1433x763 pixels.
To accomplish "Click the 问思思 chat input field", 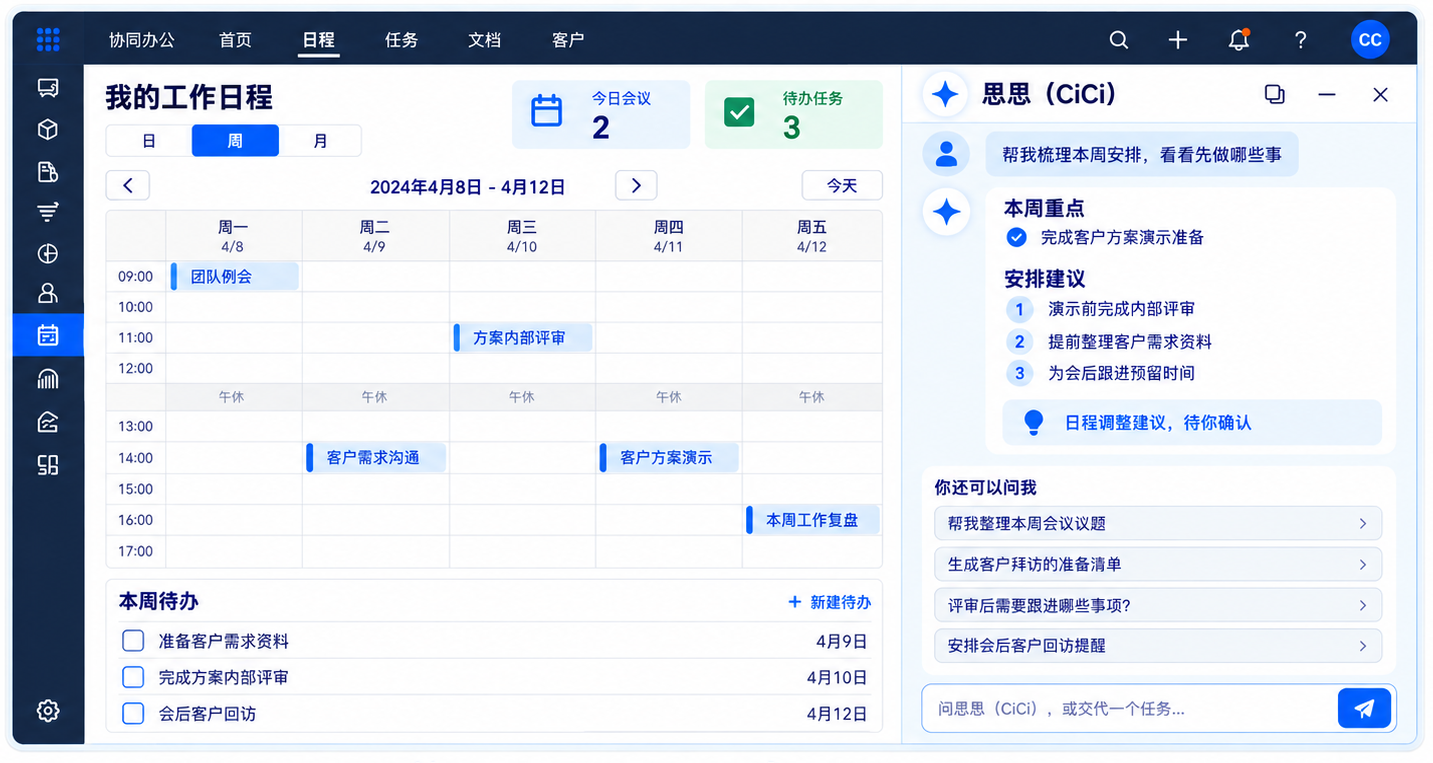I will click(x=1129, y=708).
